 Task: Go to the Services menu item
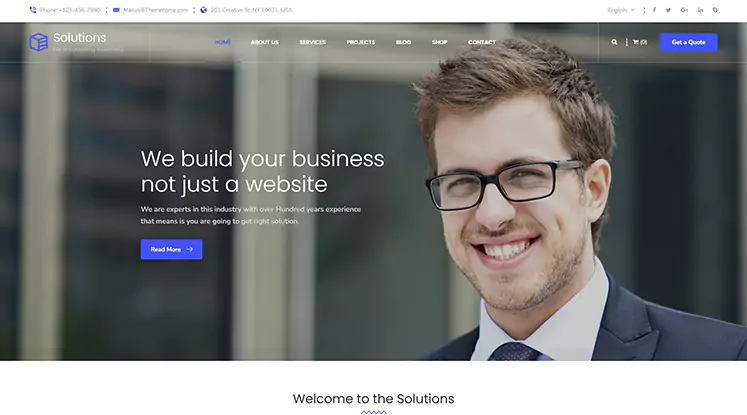[x=313, y=42]
